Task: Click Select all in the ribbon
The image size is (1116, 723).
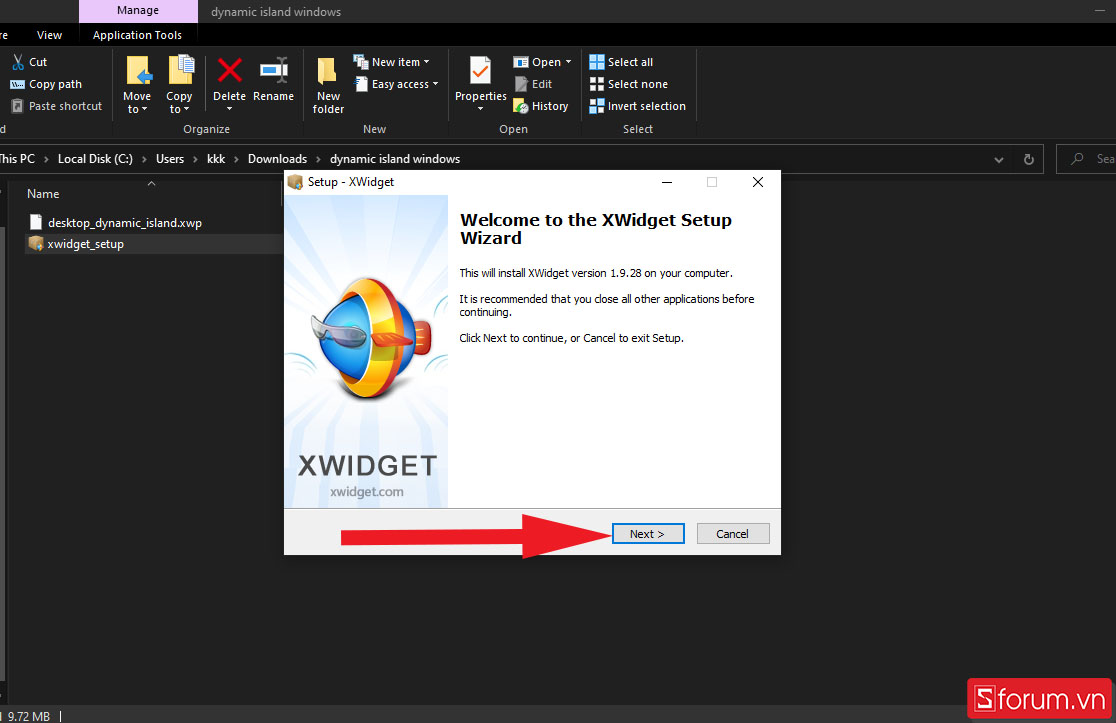Action: (621, 62)
